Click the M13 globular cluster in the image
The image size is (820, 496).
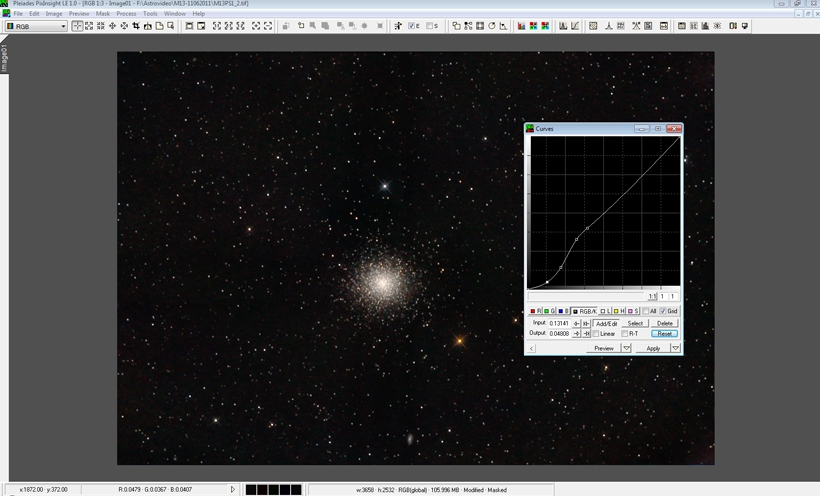point(382,283)
